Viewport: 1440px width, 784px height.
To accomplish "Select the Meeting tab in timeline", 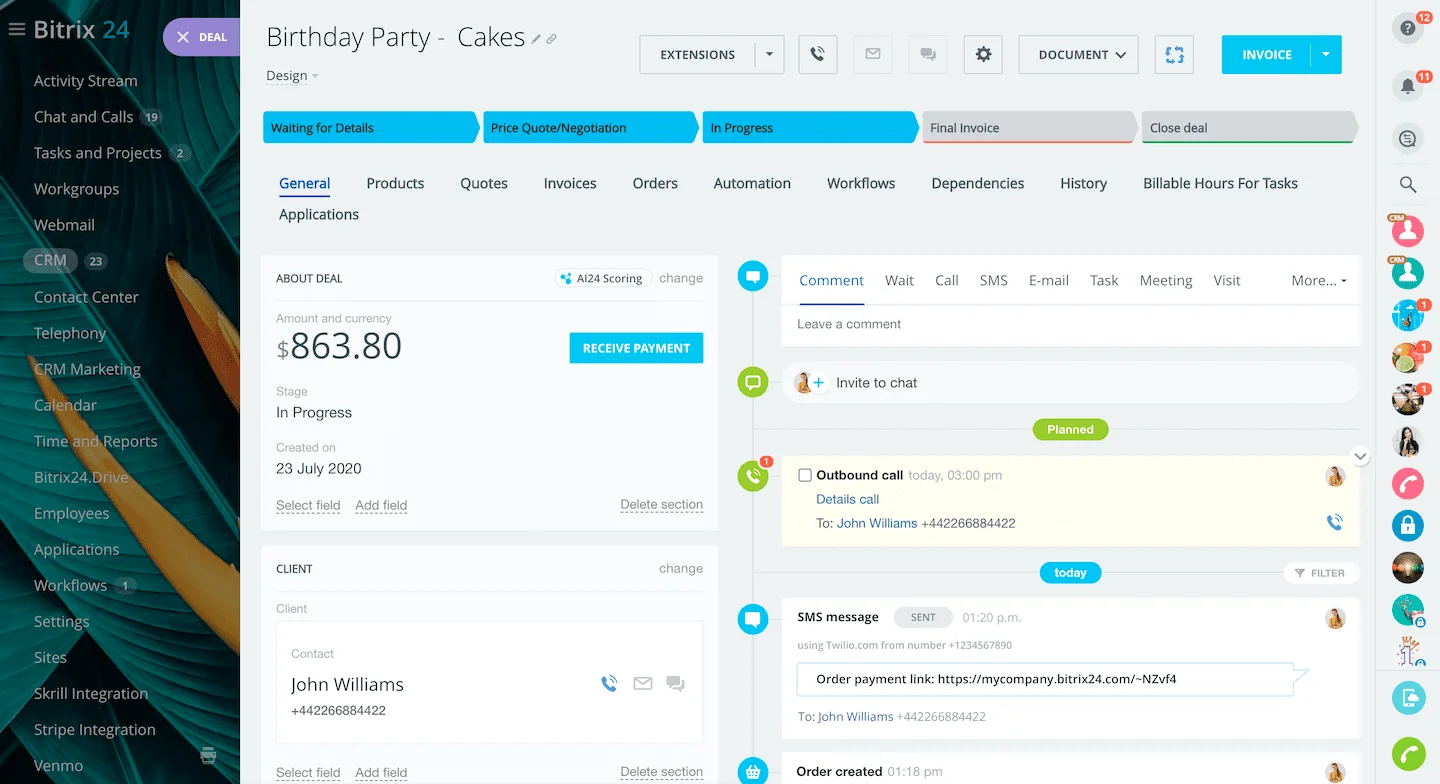I will (x=1165, y=281).
